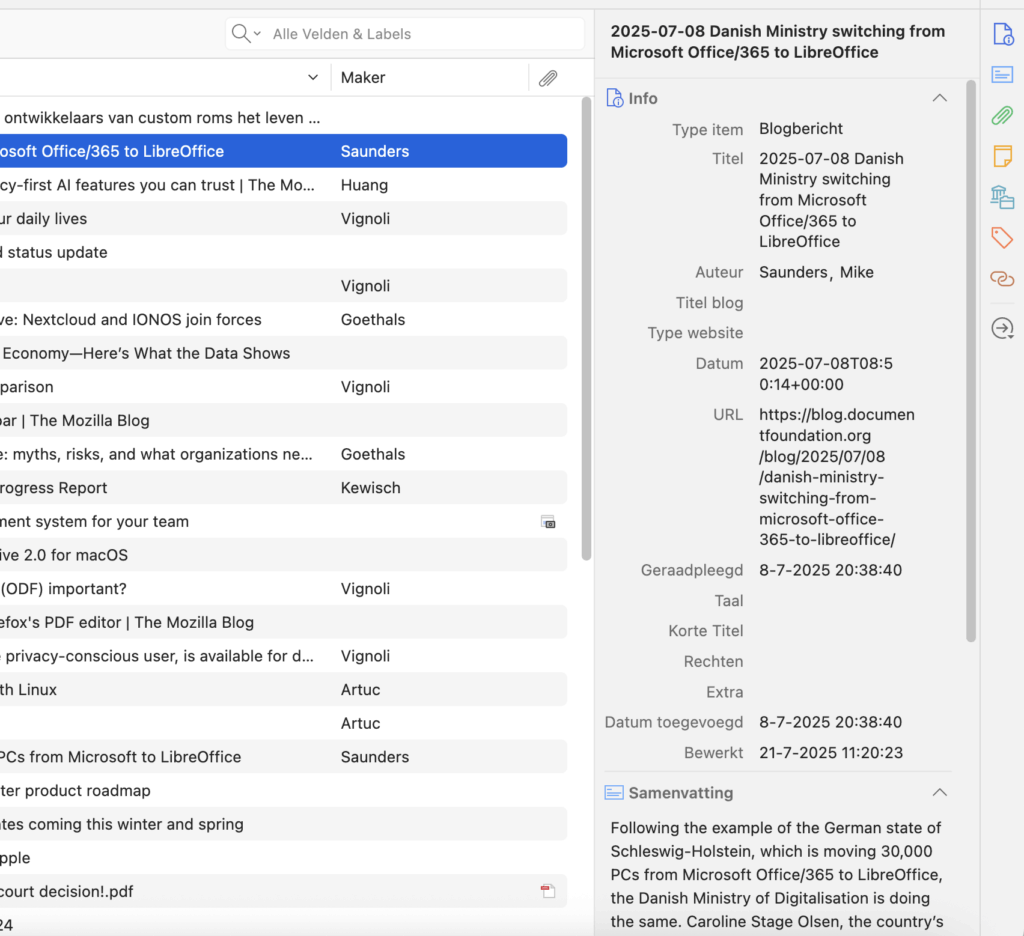Click the Geraadpleegd value '8-7-2025 20:38:40'
This screenshot has width=1024, height=936.
830,570
